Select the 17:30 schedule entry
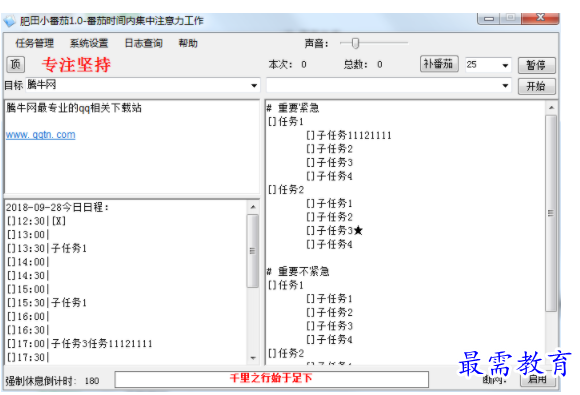This screenshot has width=580, height=395. [28, 357]
